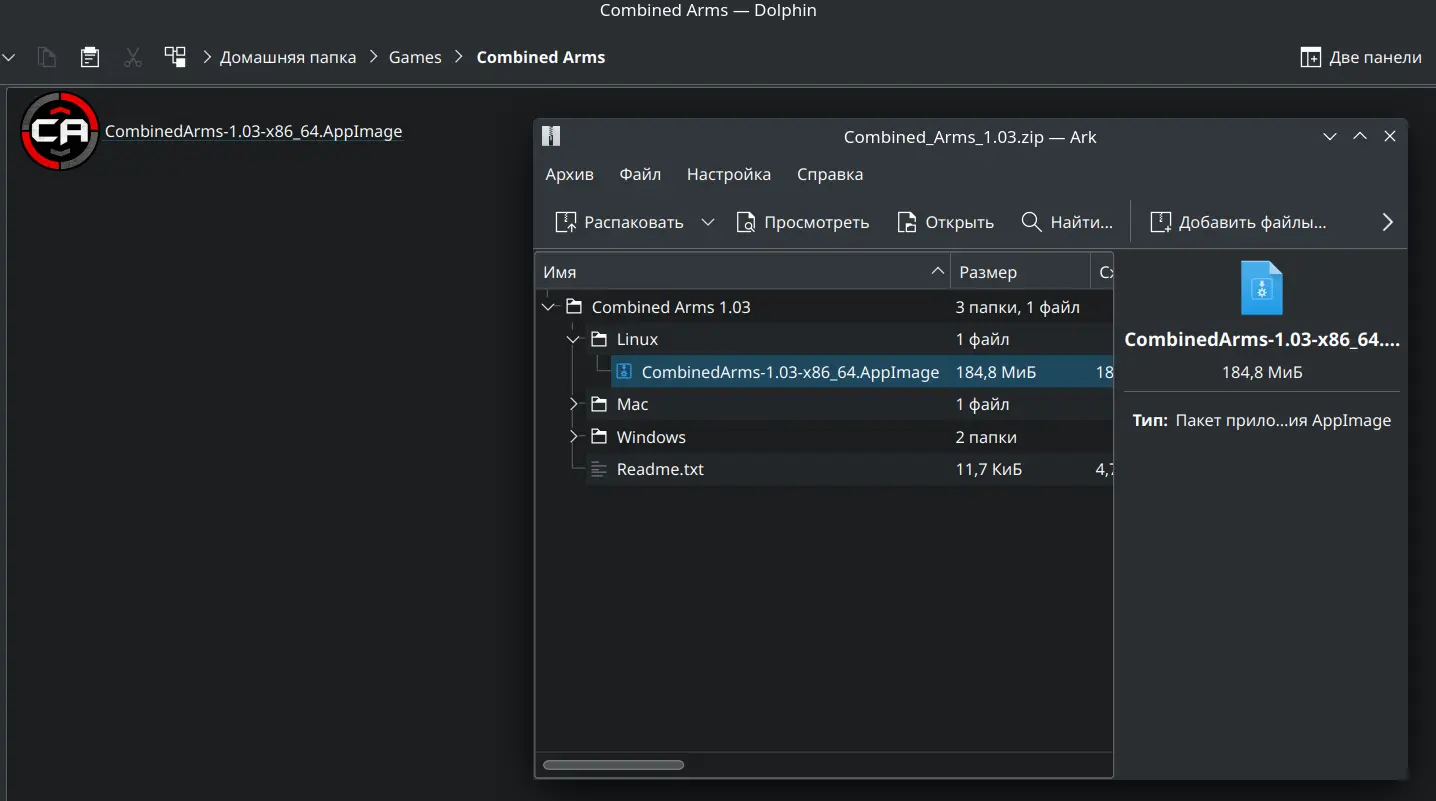
Task: Open the Extract dropdown arrow in Ark
Action: (708, 222)
